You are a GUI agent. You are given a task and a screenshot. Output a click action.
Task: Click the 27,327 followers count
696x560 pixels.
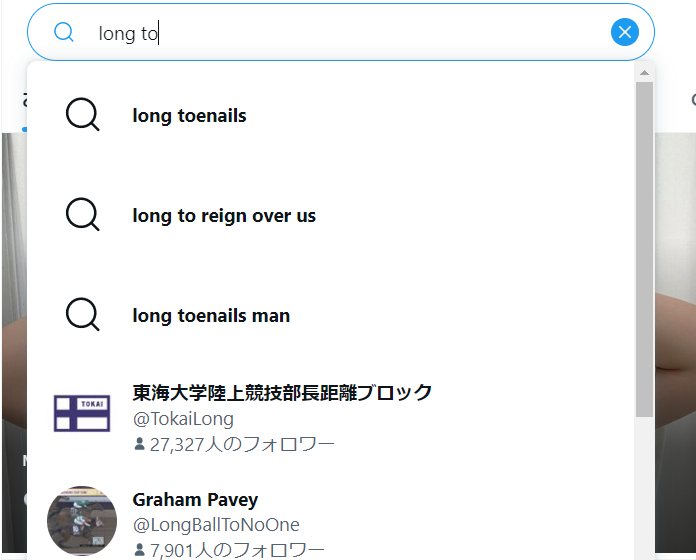(x=242, y=445)
